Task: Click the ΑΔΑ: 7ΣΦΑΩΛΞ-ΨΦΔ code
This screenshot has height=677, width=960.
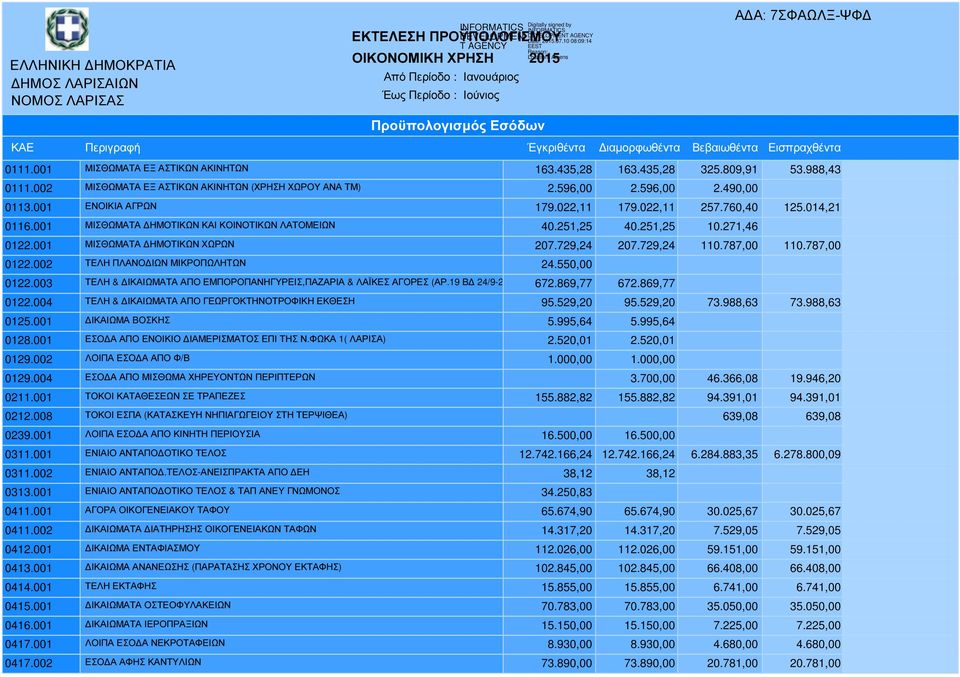Action: point(802,15)
